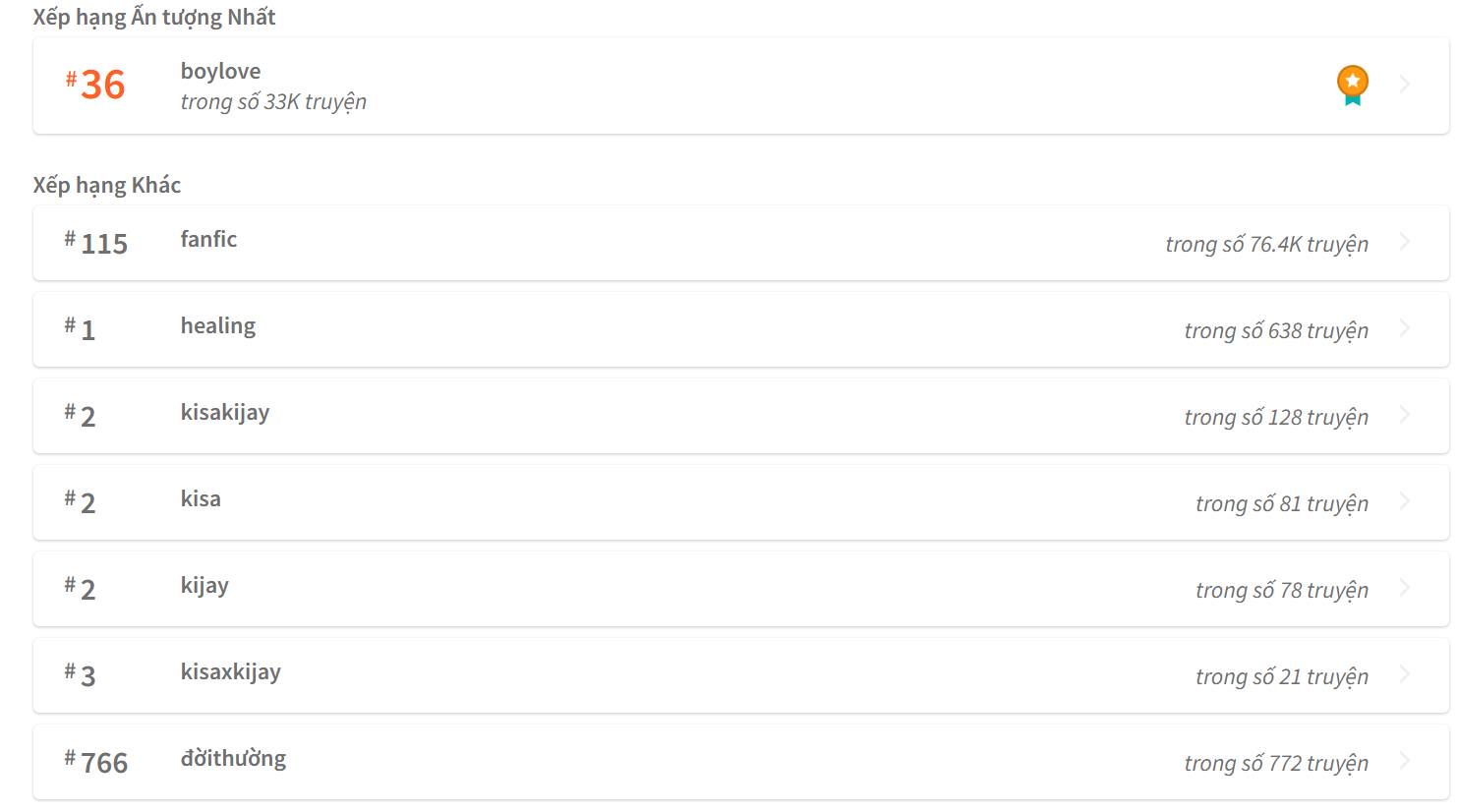Click 'trong số 76.4K truyện' text
1458x812 pixels.
click(x=1266, y=245)
